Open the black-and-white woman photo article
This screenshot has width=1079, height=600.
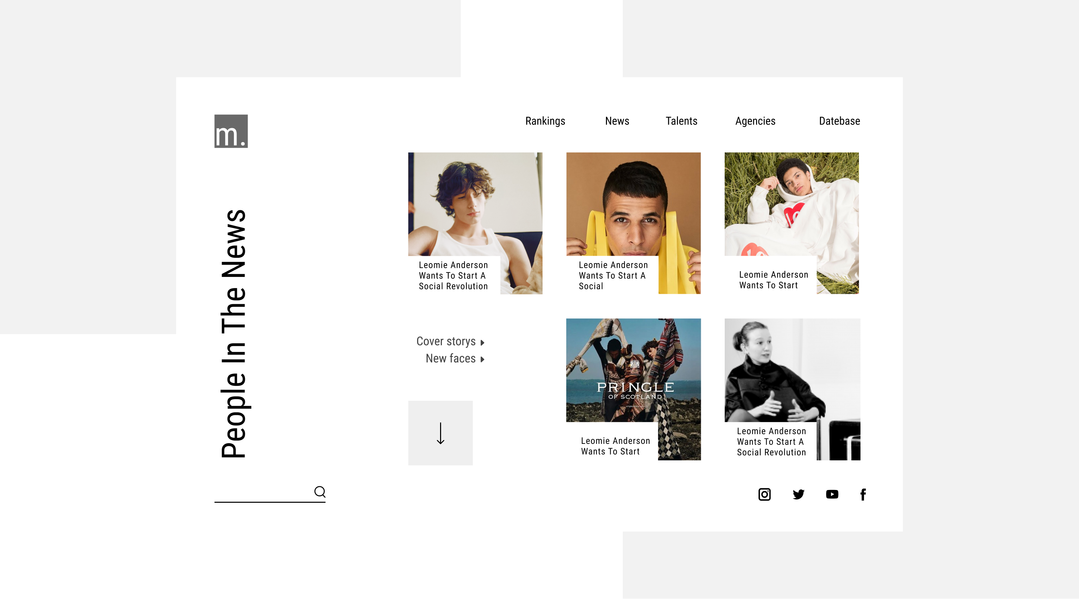coord(792,389)
